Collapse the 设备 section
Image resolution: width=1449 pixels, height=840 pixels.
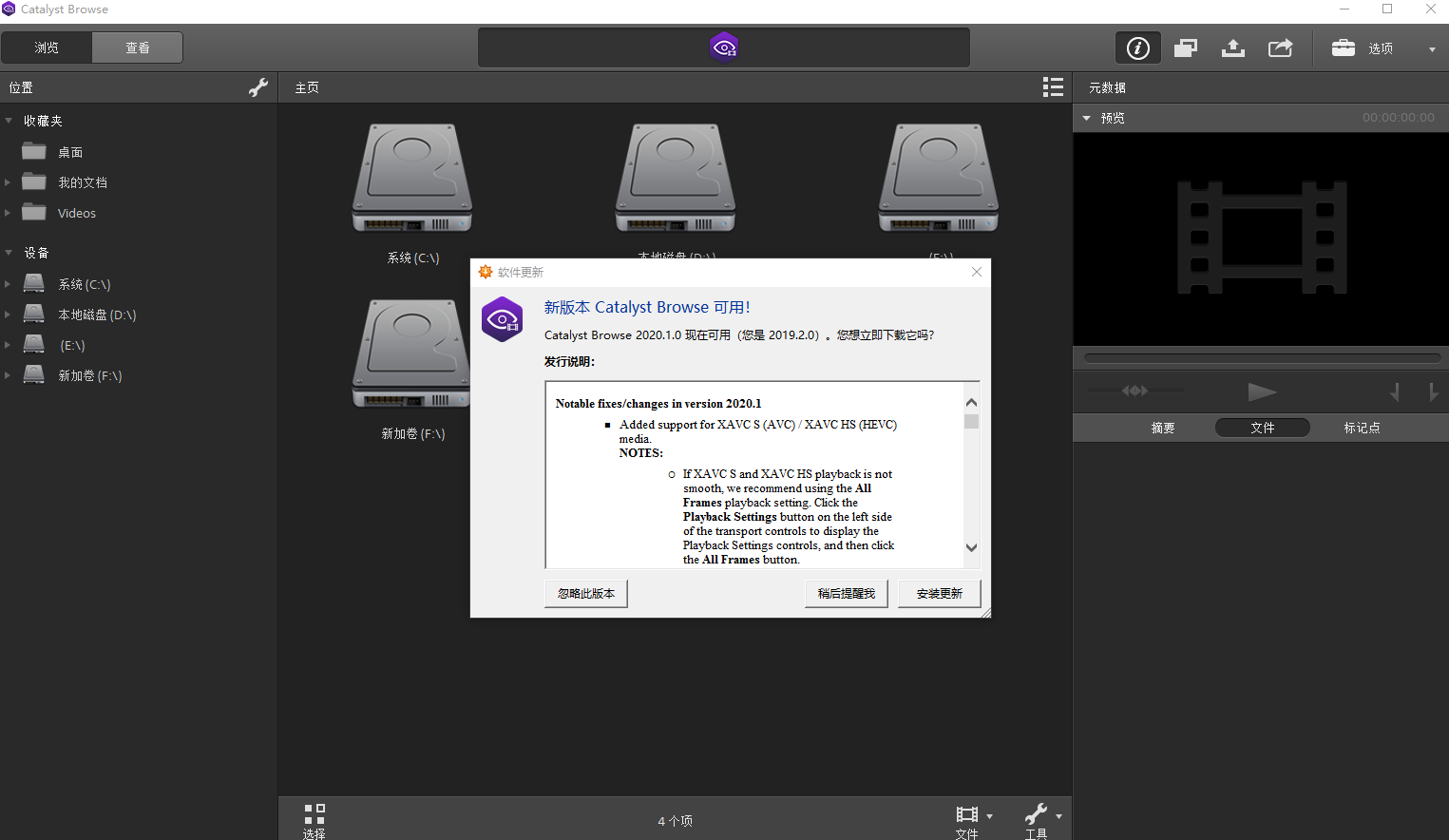(9, 253)
